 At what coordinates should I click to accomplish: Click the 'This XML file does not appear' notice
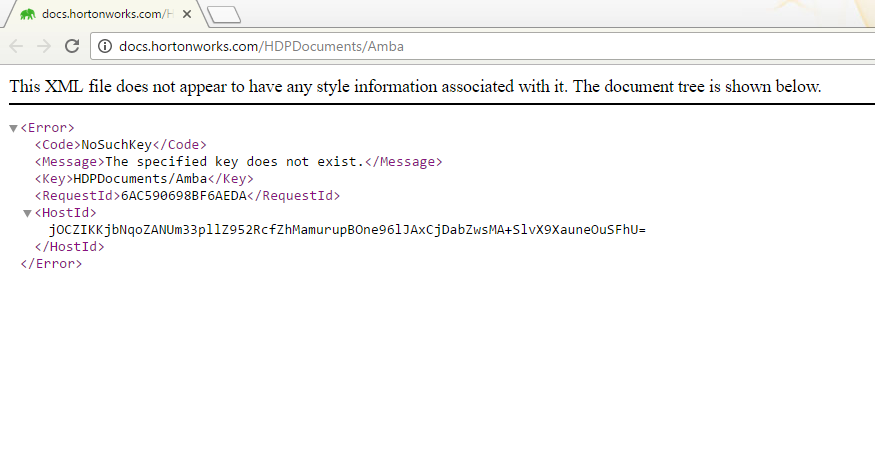tap(415, 87)
